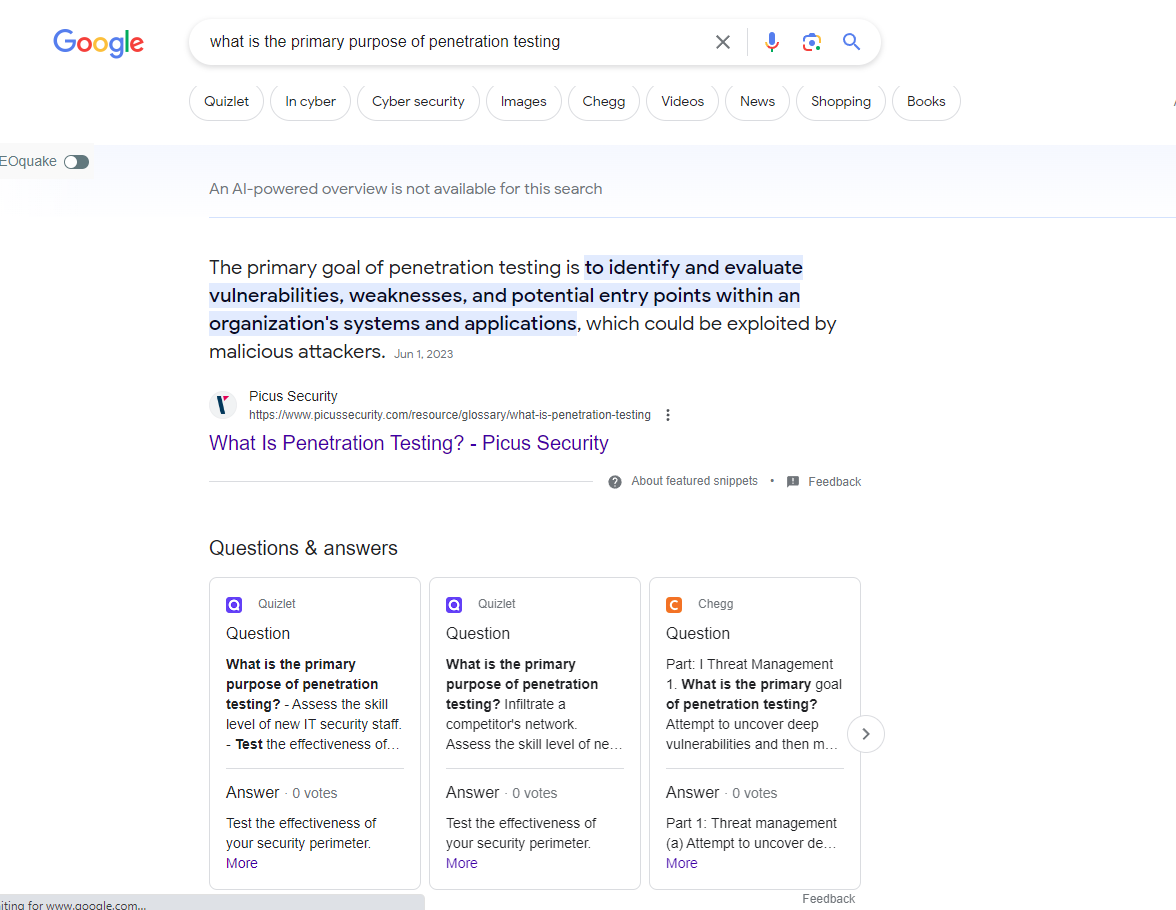Select the Chegg filter chip
The image size is (1176, 910).
pos(604,101)
